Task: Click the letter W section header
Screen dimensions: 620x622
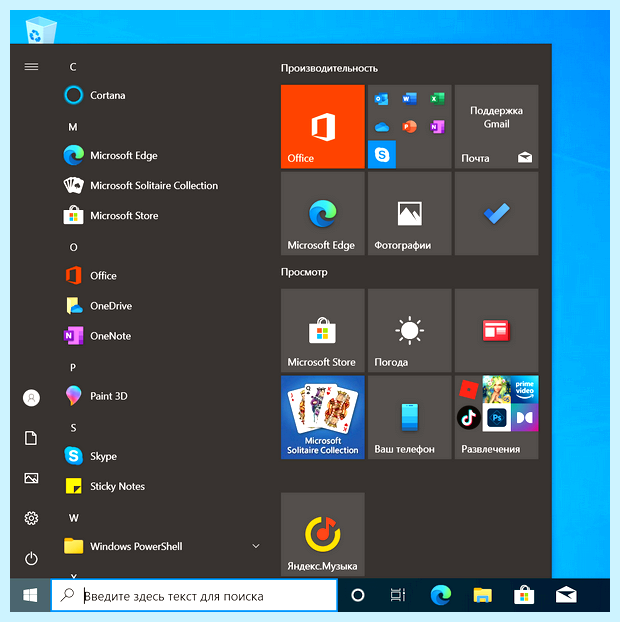Action: tap(73, 518)
